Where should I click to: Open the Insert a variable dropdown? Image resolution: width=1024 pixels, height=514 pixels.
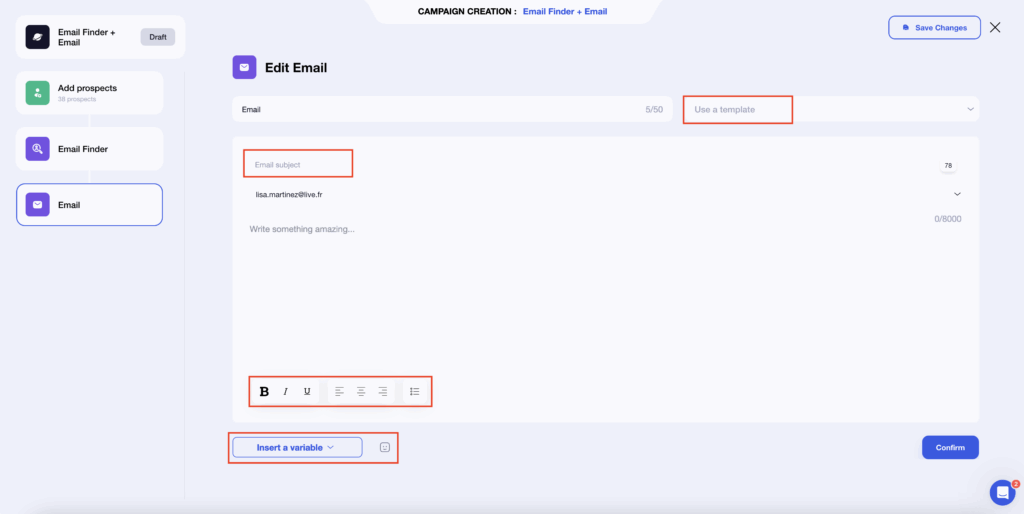(x=297, y=447)
